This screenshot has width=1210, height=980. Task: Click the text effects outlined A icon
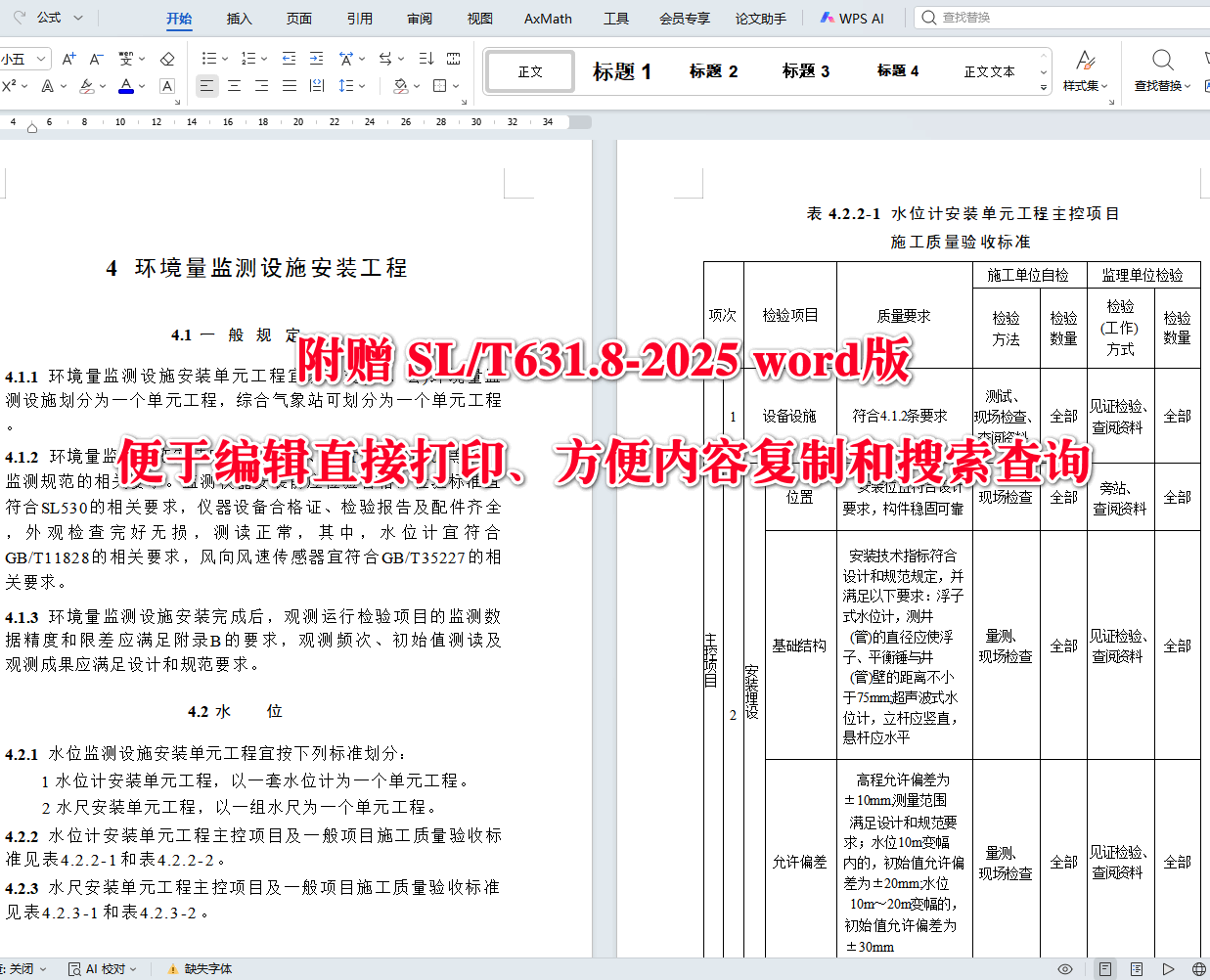click(x=48, y=86)
